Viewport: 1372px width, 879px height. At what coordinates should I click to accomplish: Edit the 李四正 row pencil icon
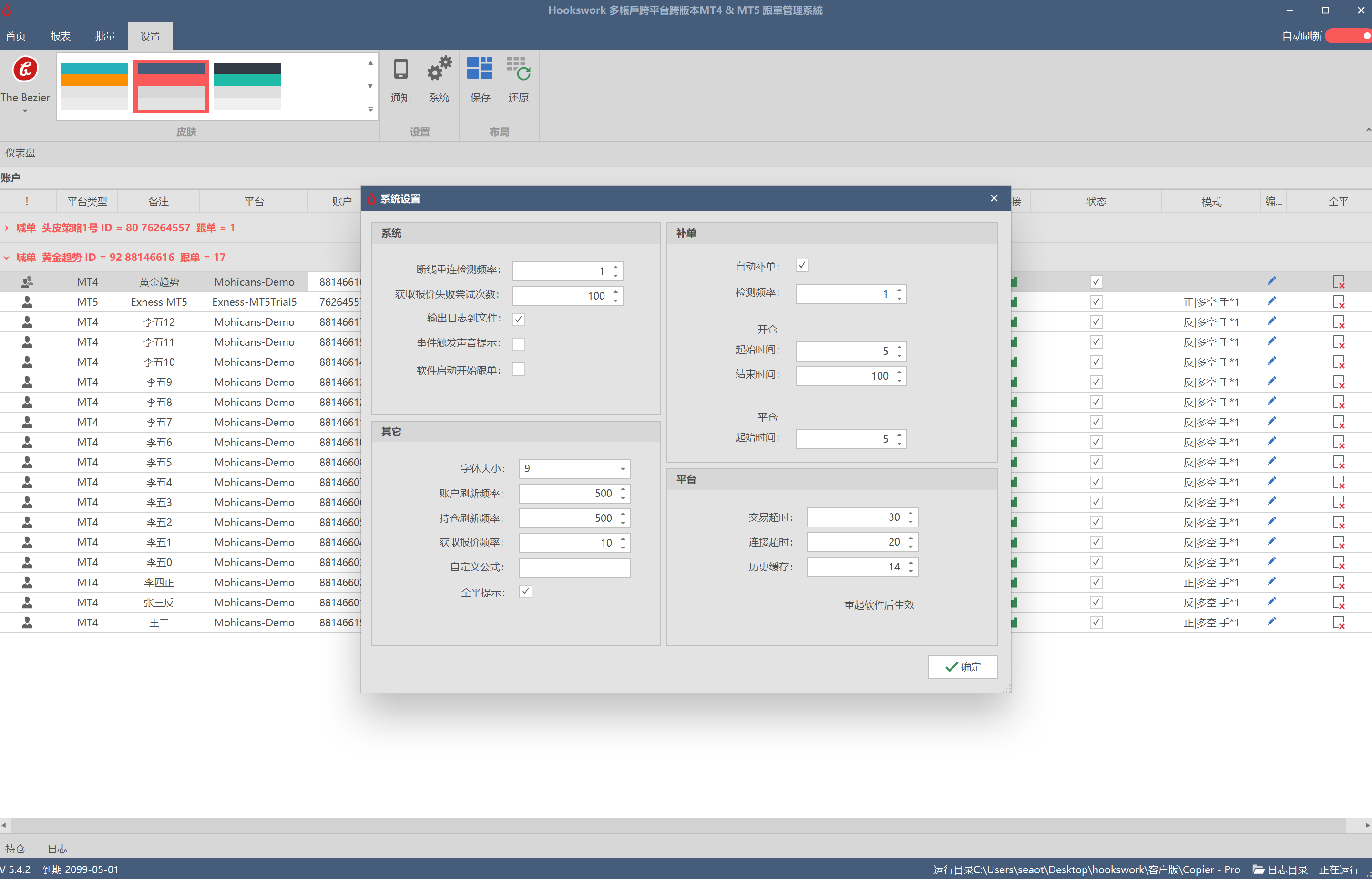point(1271,581)
